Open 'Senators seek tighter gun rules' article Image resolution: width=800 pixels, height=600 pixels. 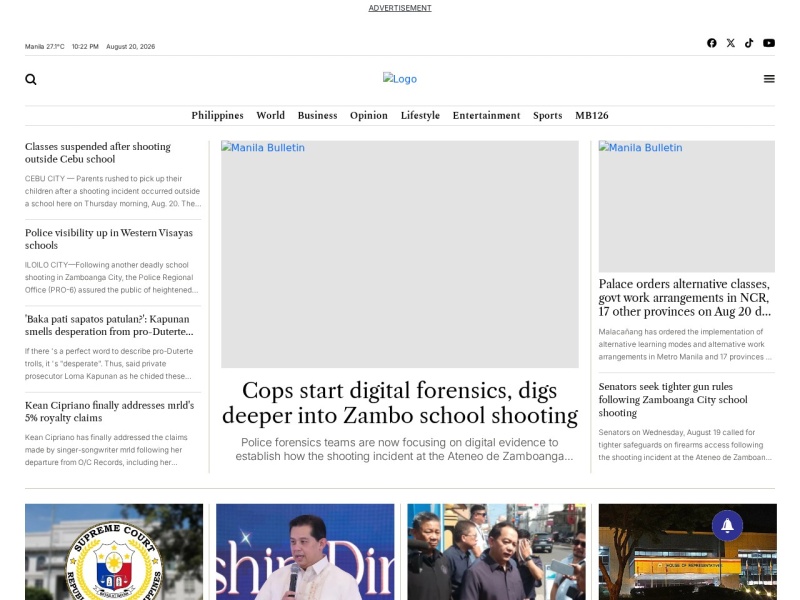click(x=673, y=399)
